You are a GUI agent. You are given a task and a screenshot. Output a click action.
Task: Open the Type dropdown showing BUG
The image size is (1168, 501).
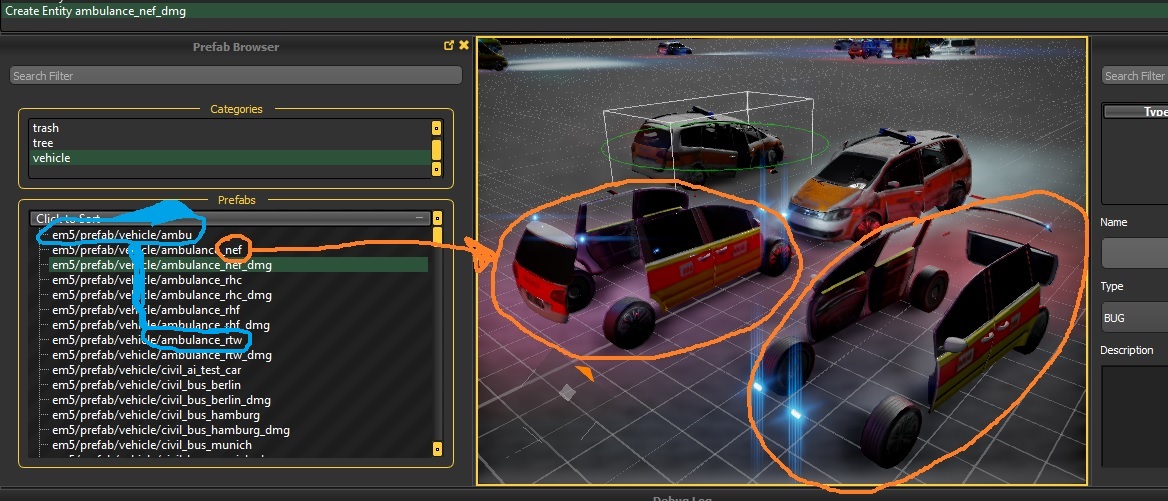[x=1134, y=318]
